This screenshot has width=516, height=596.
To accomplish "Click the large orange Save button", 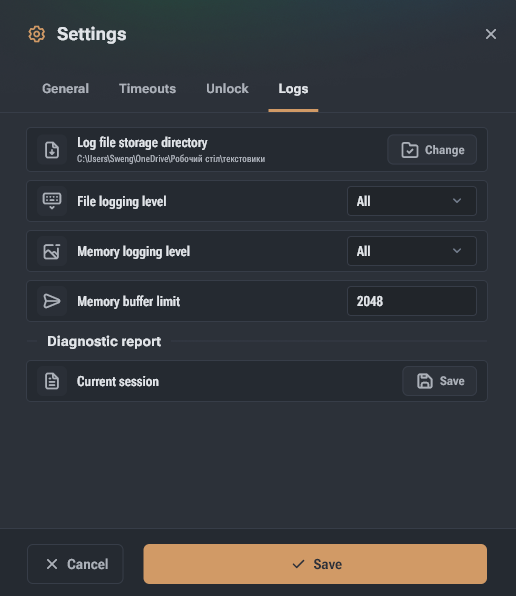I will (315, 564).
